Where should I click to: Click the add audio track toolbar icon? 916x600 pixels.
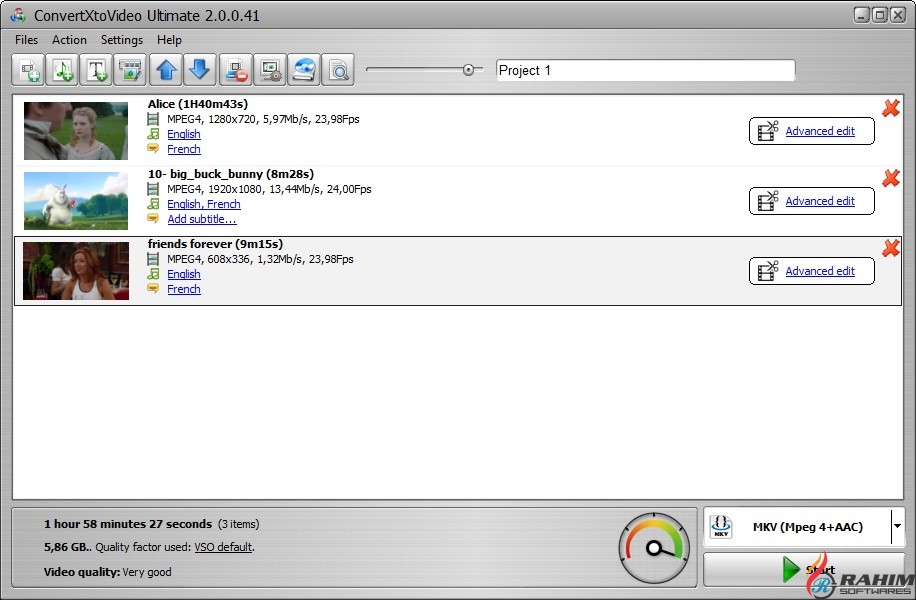coord(62,70)
